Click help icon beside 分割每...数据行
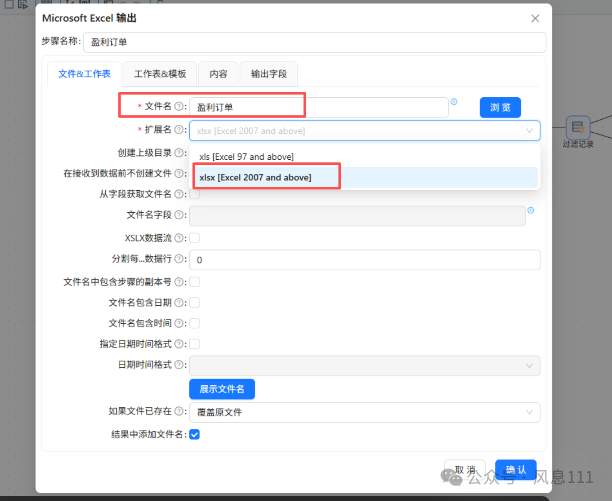Viewport: 612px width, 501px height. click(178, 259)
